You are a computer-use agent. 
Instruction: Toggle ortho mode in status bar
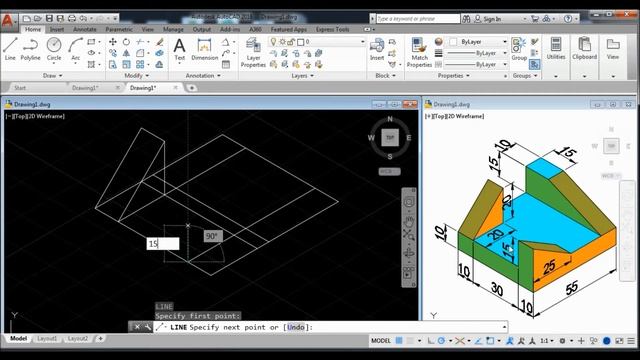tap(431, 340)
